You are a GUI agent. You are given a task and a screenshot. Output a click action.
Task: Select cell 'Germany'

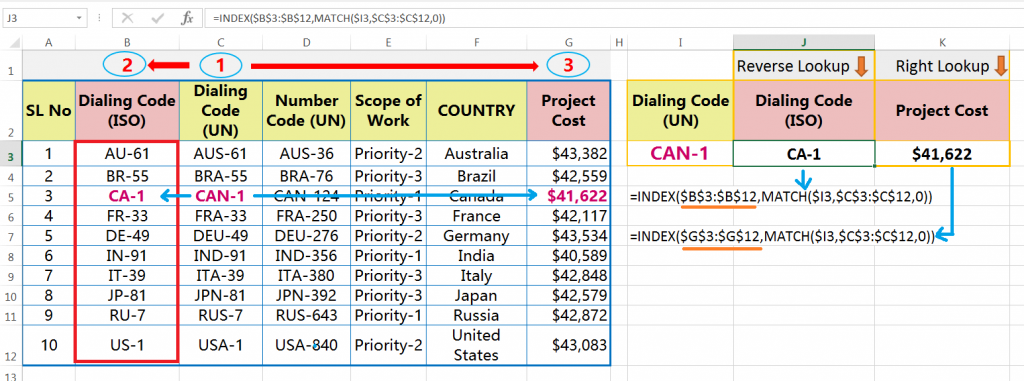[477, 236]
